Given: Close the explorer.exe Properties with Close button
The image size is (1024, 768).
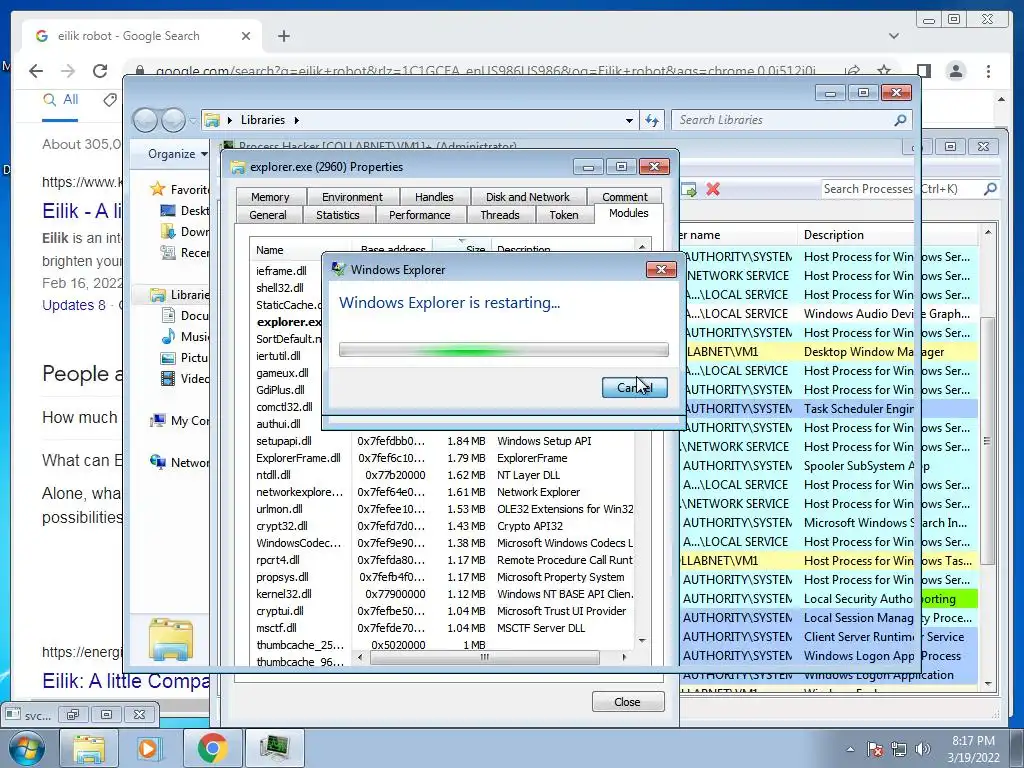Looking at the screenshot, I should [x=628, y=702].
